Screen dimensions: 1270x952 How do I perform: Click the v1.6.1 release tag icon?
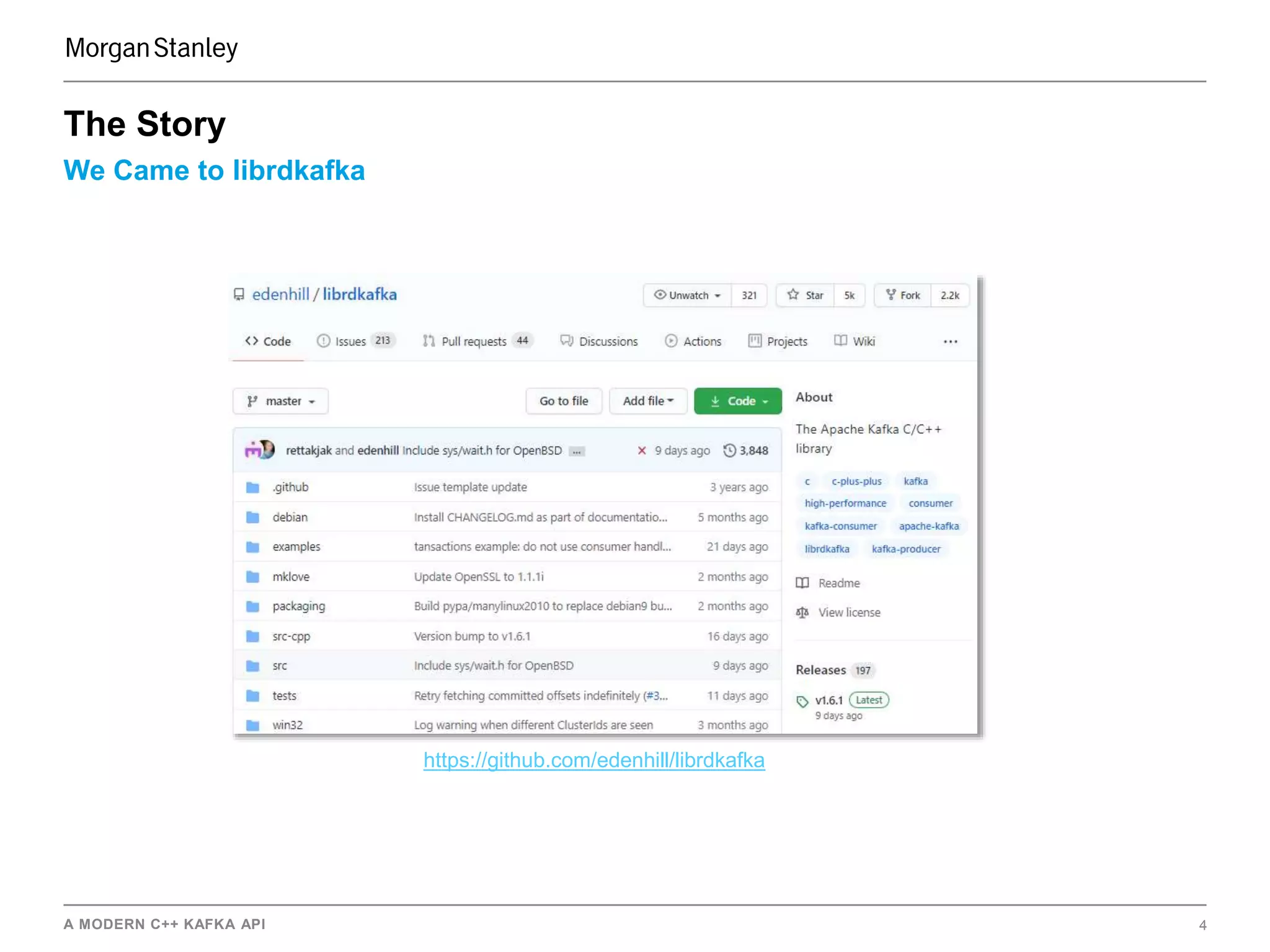[x=802, y=701]
